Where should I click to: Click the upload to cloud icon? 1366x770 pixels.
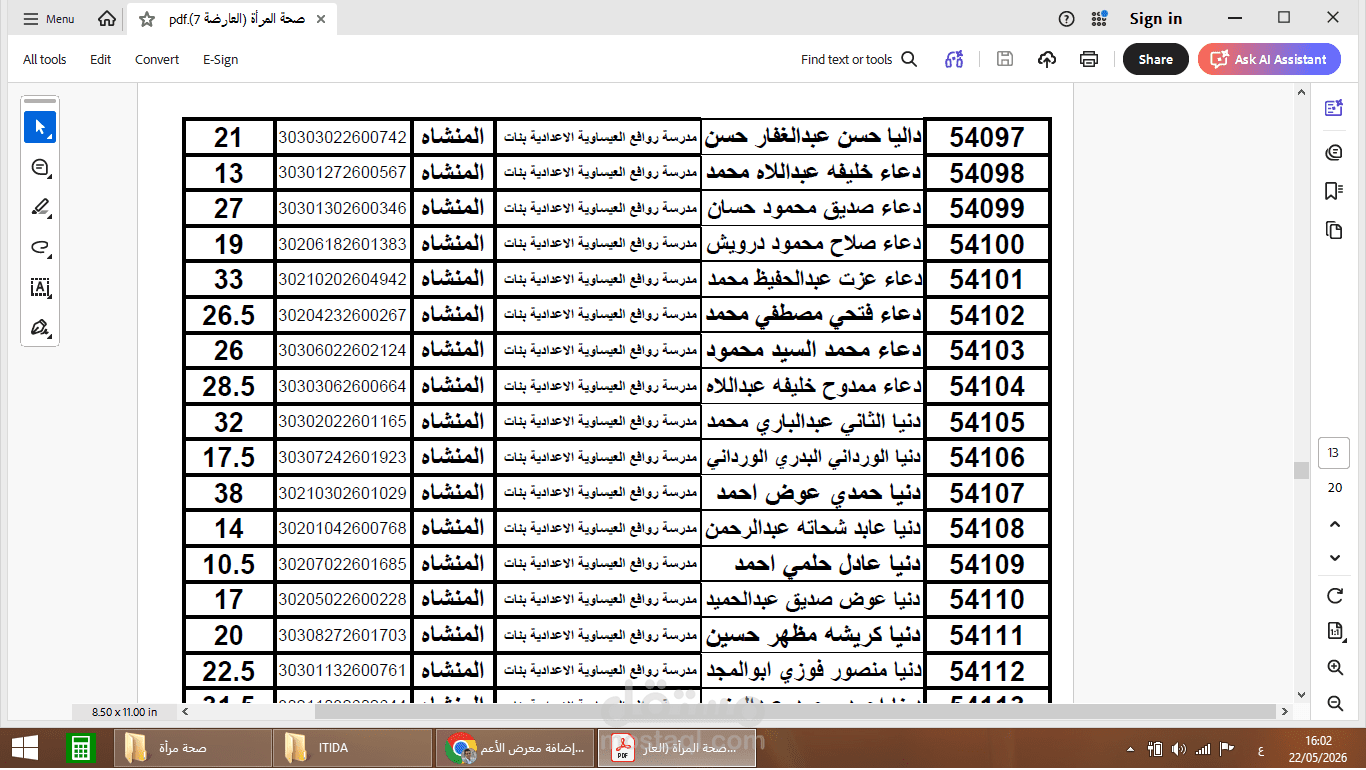pos(1047,59)
